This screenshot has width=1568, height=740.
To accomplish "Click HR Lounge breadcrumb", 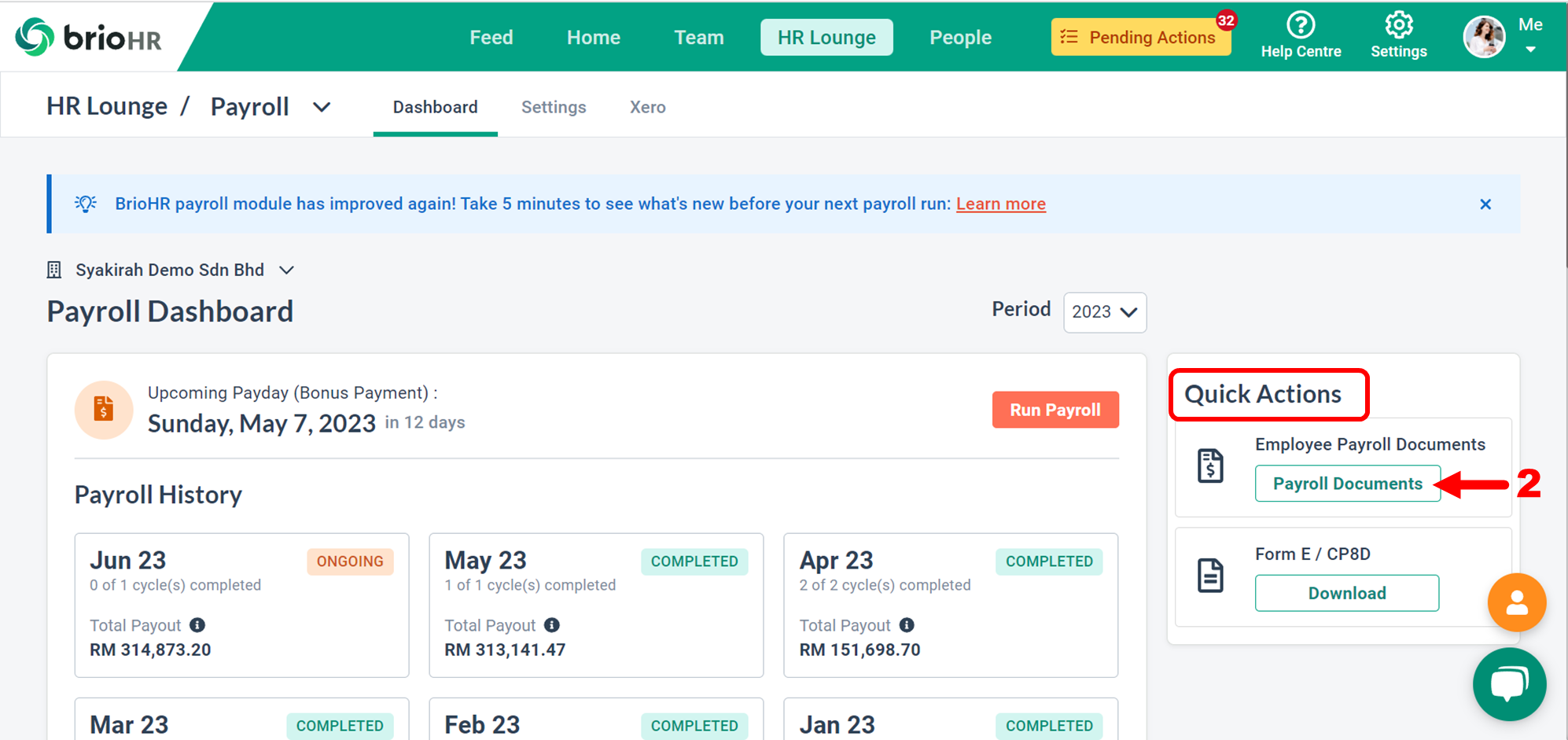I will [107, 106].
